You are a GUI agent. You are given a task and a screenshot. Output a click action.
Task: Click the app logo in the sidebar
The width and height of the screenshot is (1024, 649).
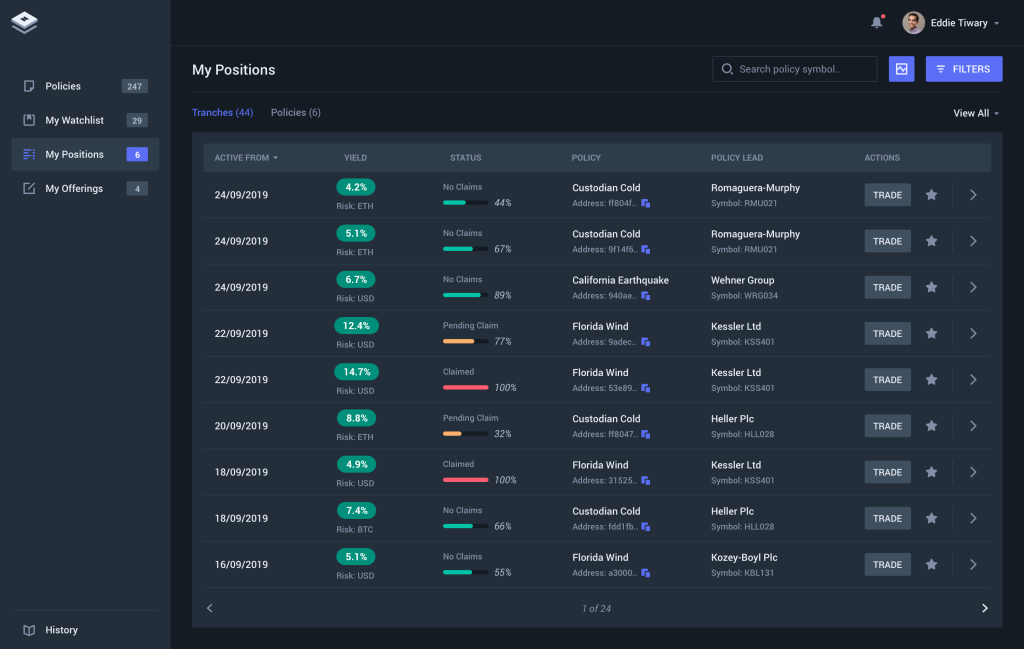pyautogui.click(x=24, y=22)
